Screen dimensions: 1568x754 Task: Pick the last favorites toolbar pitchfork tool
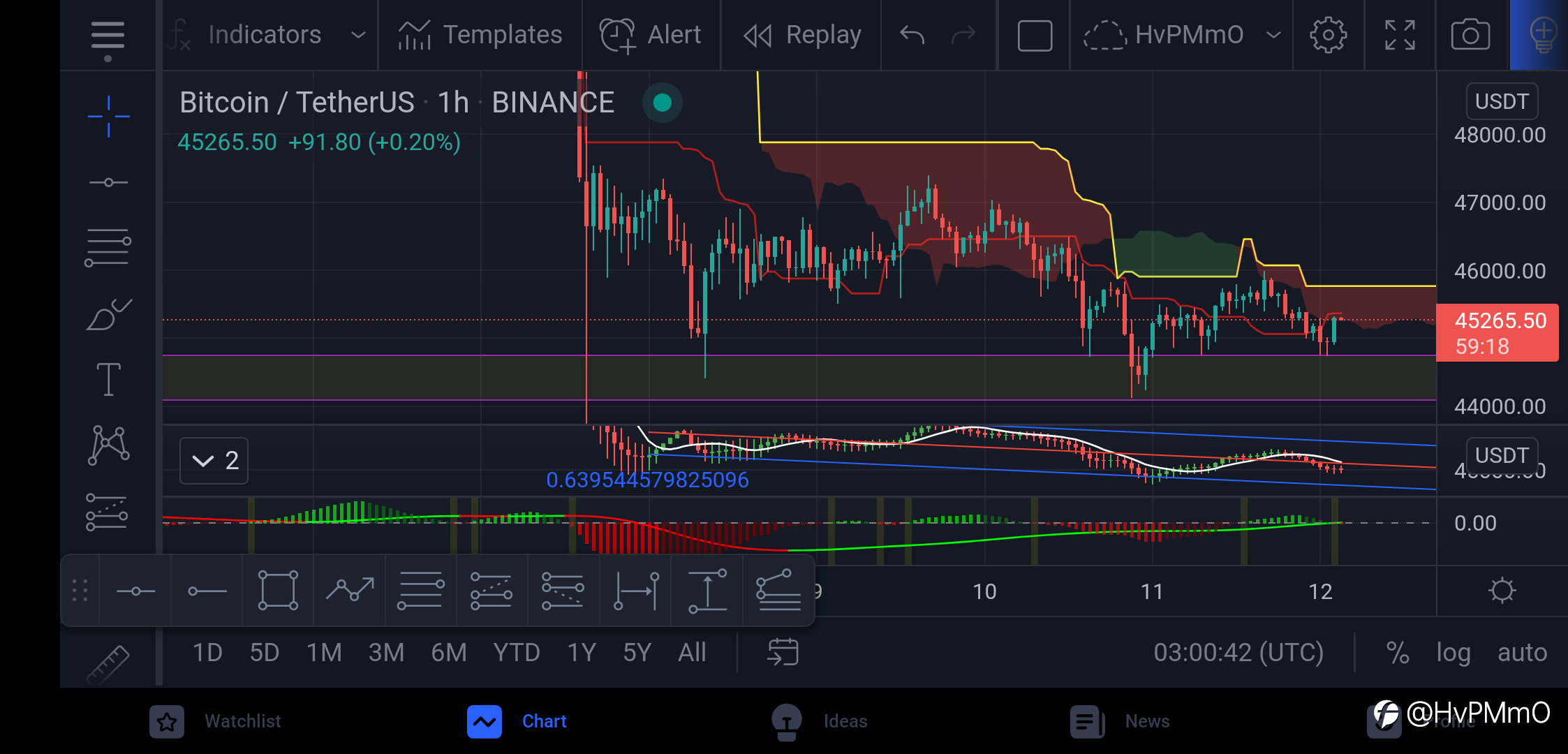pos(778,591)
